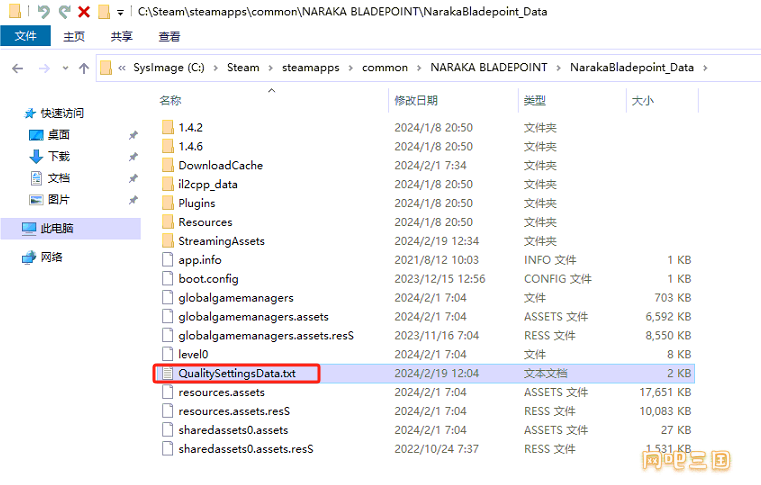Select the app.info file icon
The width and height of the screenshot is (761, 485).
[167, 260]
